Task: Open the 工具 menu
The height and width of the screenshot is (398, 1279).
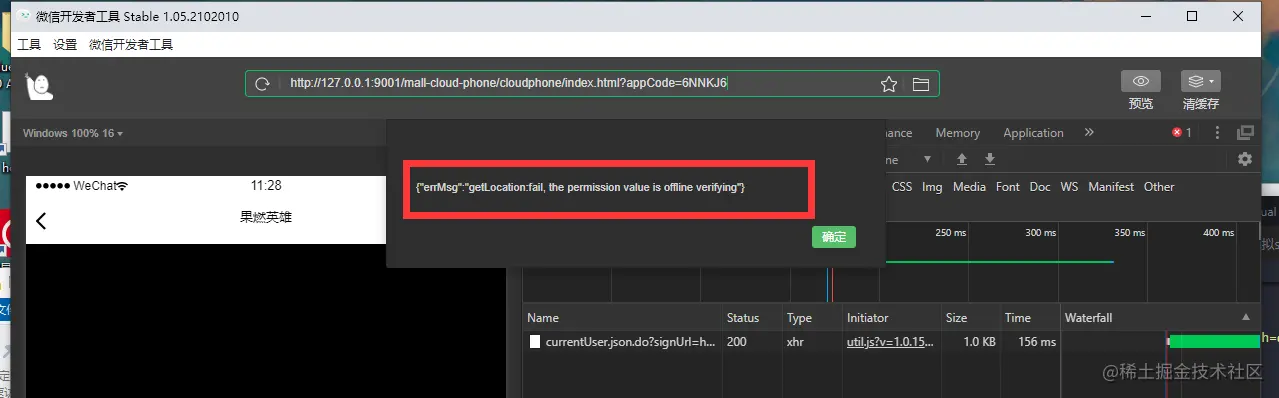Action: click(x=29, y=45)
